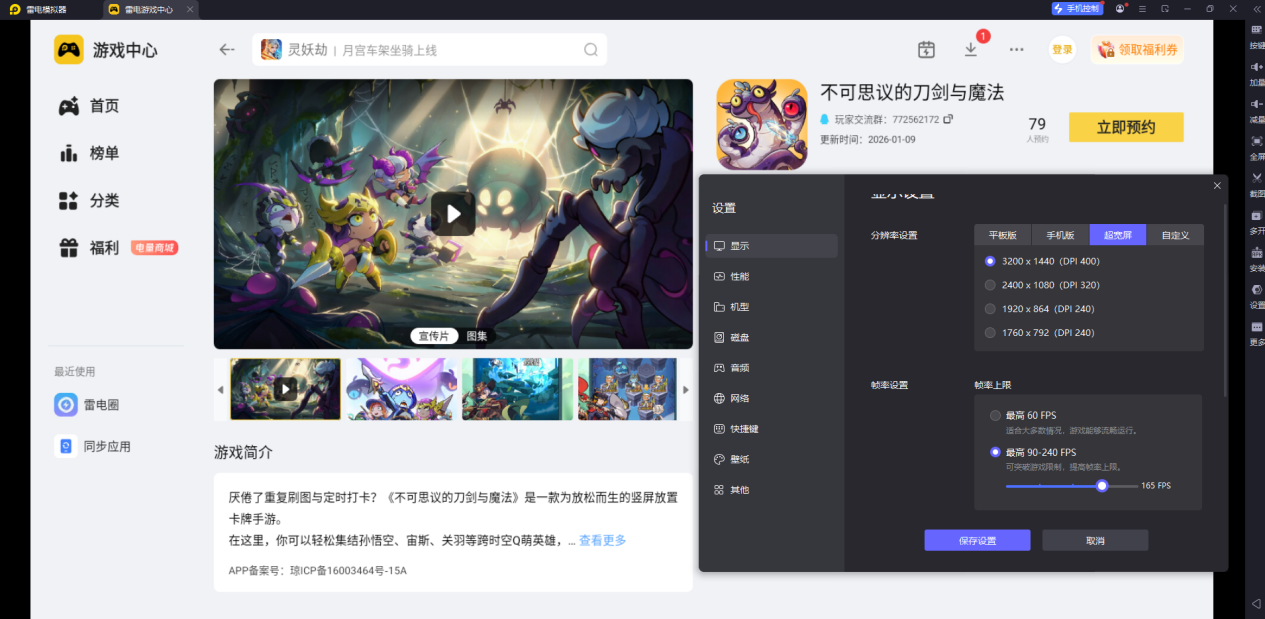Open the download manager icon
Image resolution: width=1265 pixels, height=619 pixels.
click(x=970, y=49)
